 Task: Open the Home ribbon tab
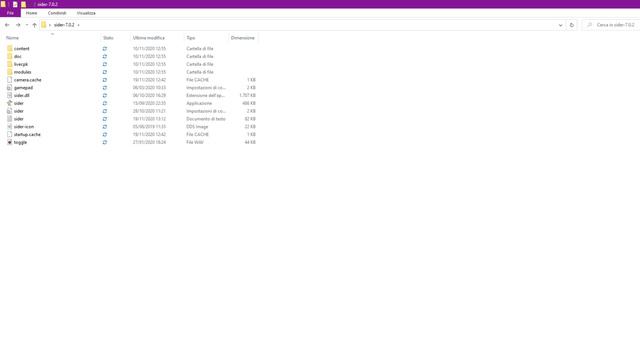click(x=31, y=13)
